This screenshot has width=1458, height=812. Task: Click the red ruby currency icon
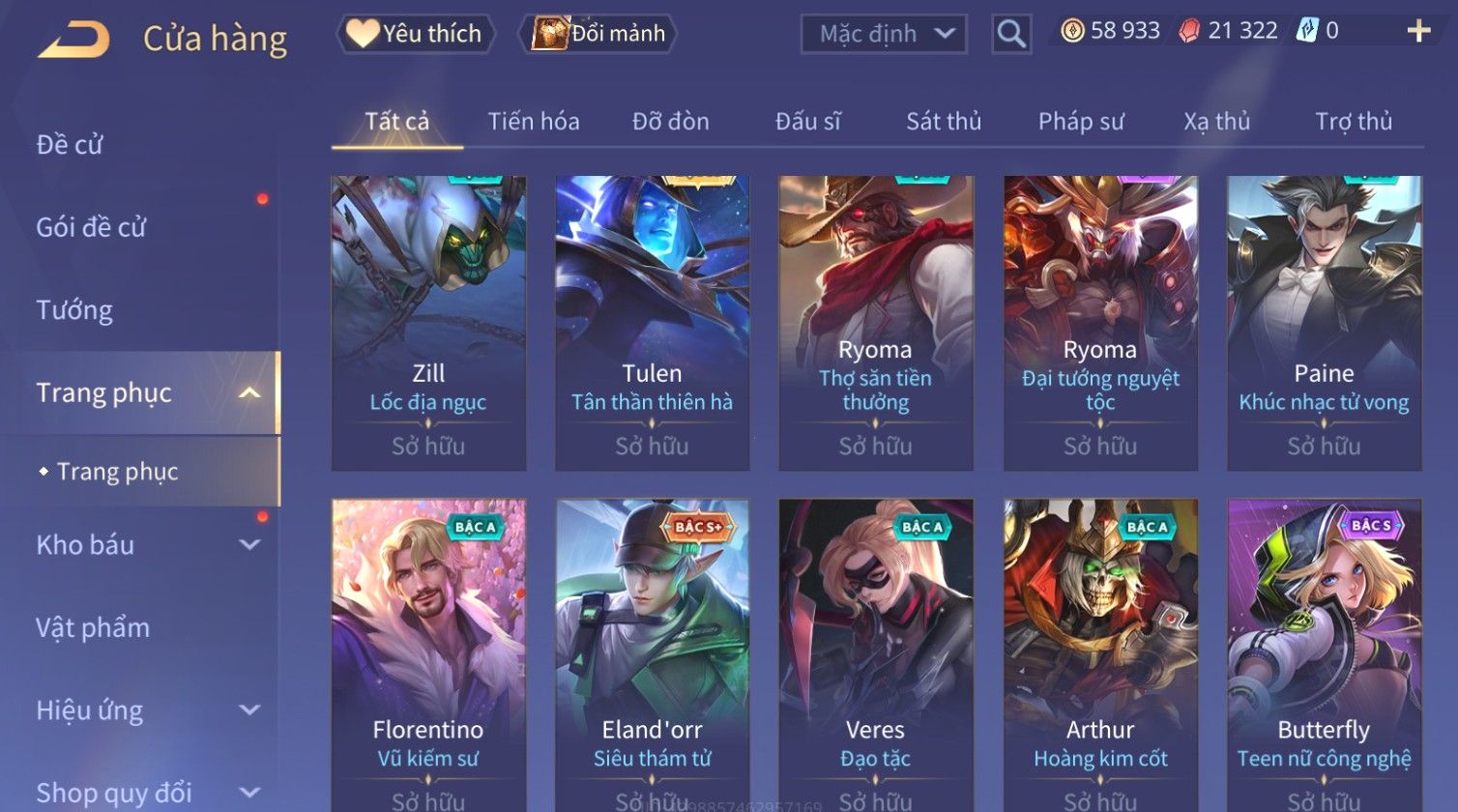[1188, 31]
